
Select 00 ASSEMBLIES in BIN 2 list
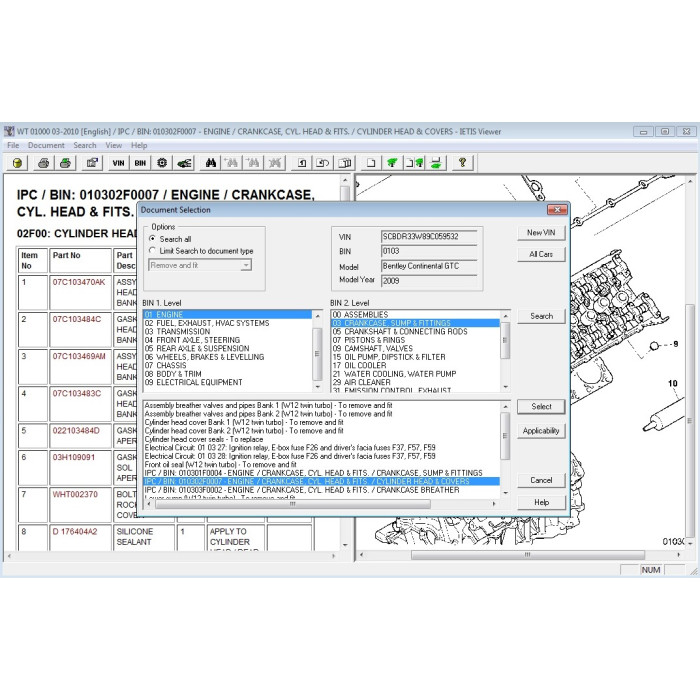tap(416, 315)
